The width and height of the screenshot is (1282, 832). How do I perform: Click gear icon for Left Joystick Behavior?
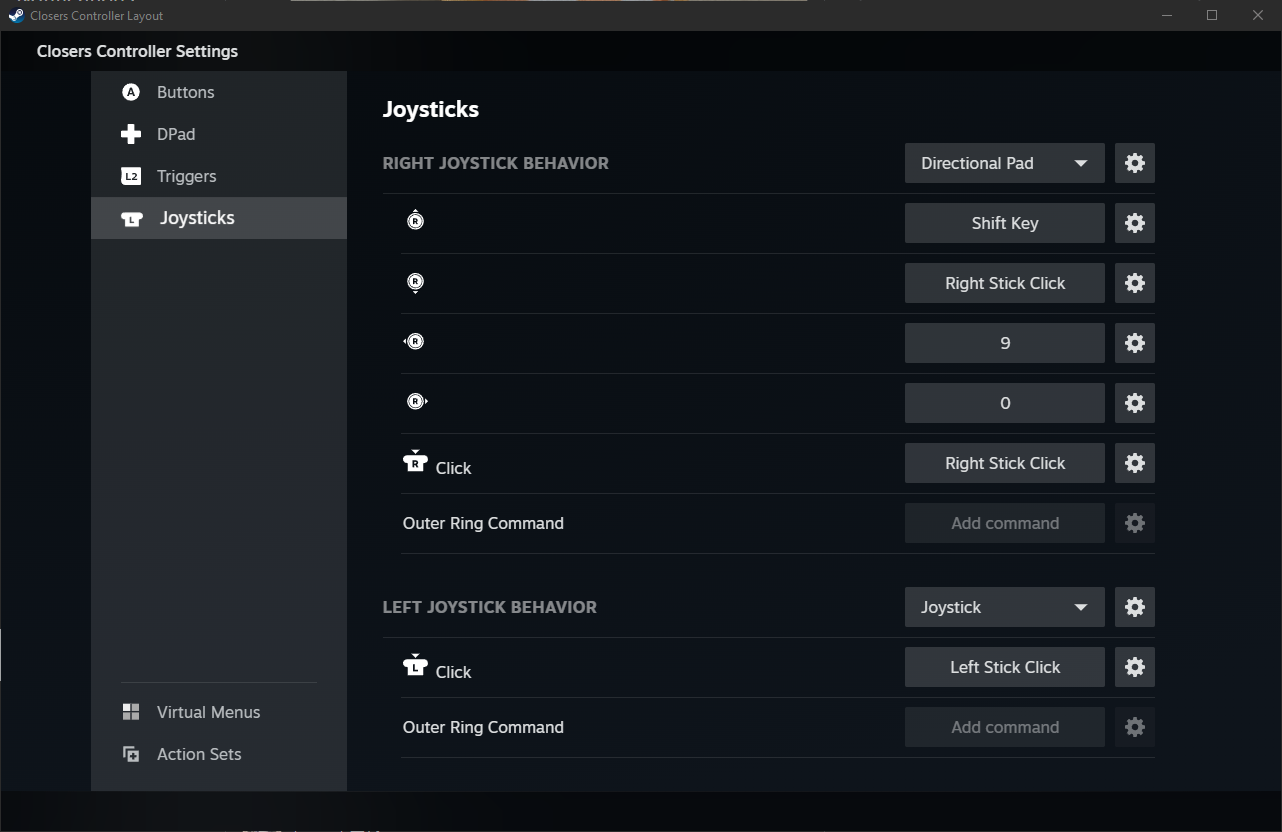1134,607
